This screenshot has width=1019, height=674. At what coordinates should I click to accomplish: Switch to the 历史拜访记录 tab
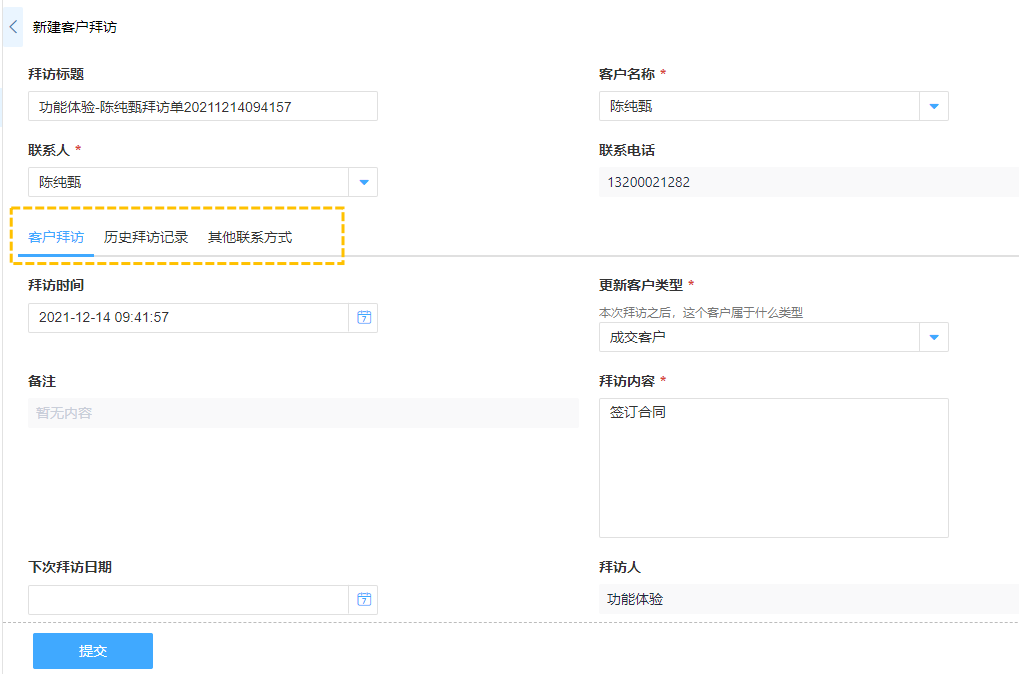(146, 238)
